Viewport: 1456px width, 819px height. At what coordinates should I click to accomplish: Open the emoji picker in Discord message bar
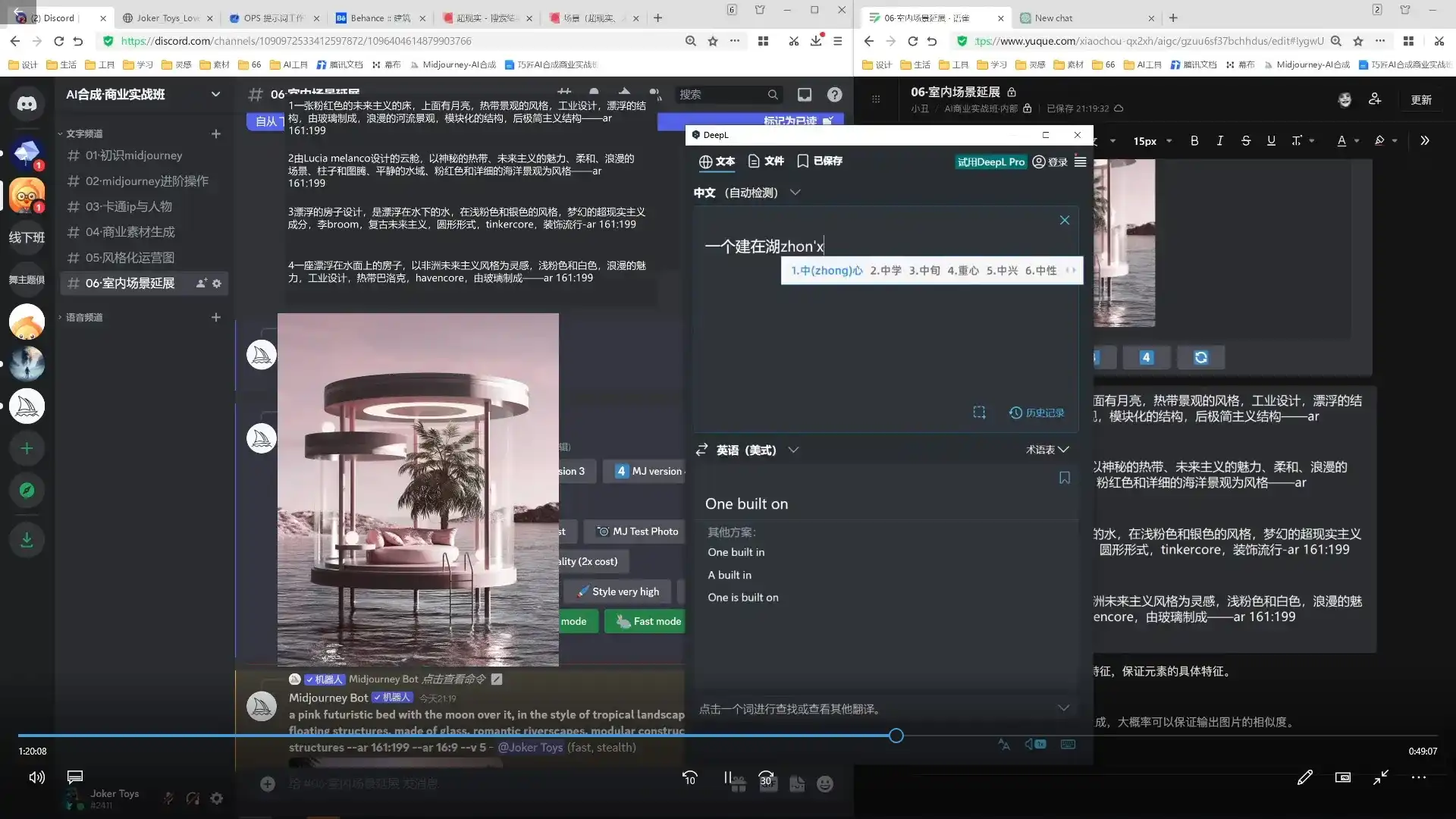click(x=827, y=784)
